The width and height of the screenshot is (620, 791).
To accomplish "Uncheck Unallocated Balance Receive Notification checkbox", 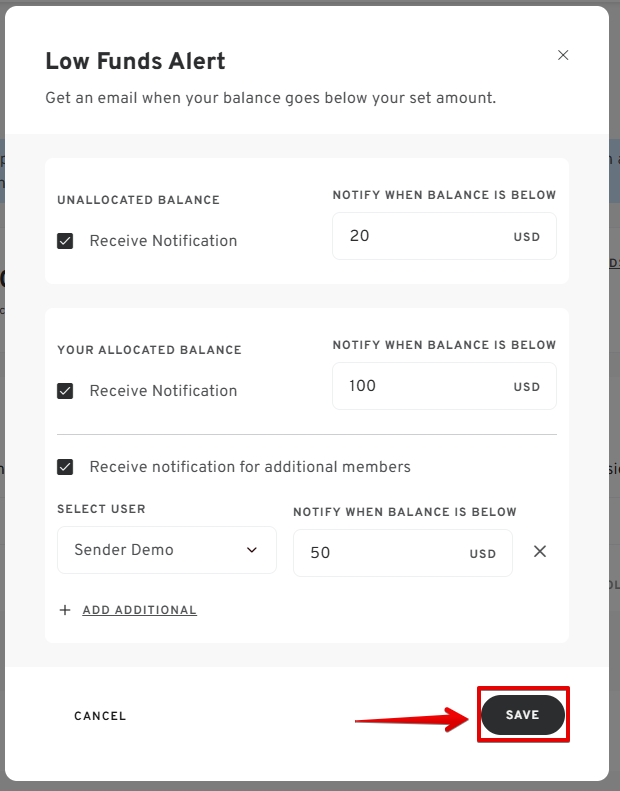I will pyautogui.click(x=65, y=241).
